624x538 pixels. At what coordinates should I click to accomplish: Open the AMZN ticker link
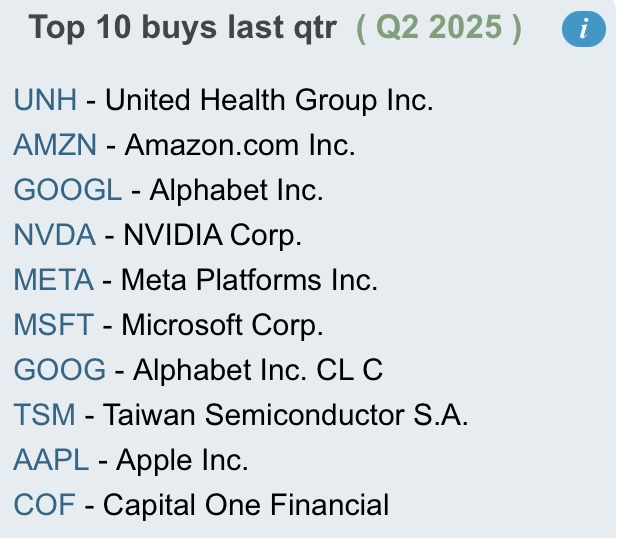point(55,145)
